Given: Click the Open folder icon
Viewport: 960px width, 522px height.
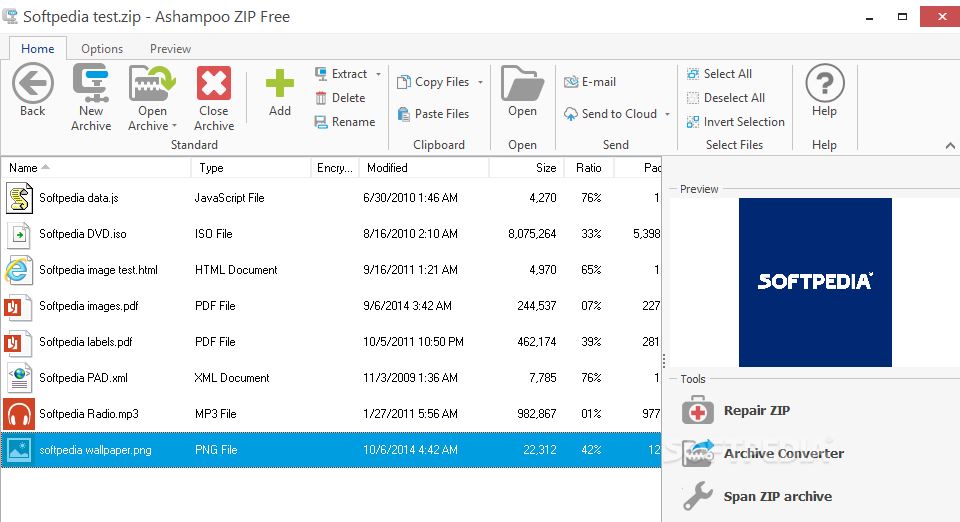Looking at the screenshot, I should pos(522,83).
